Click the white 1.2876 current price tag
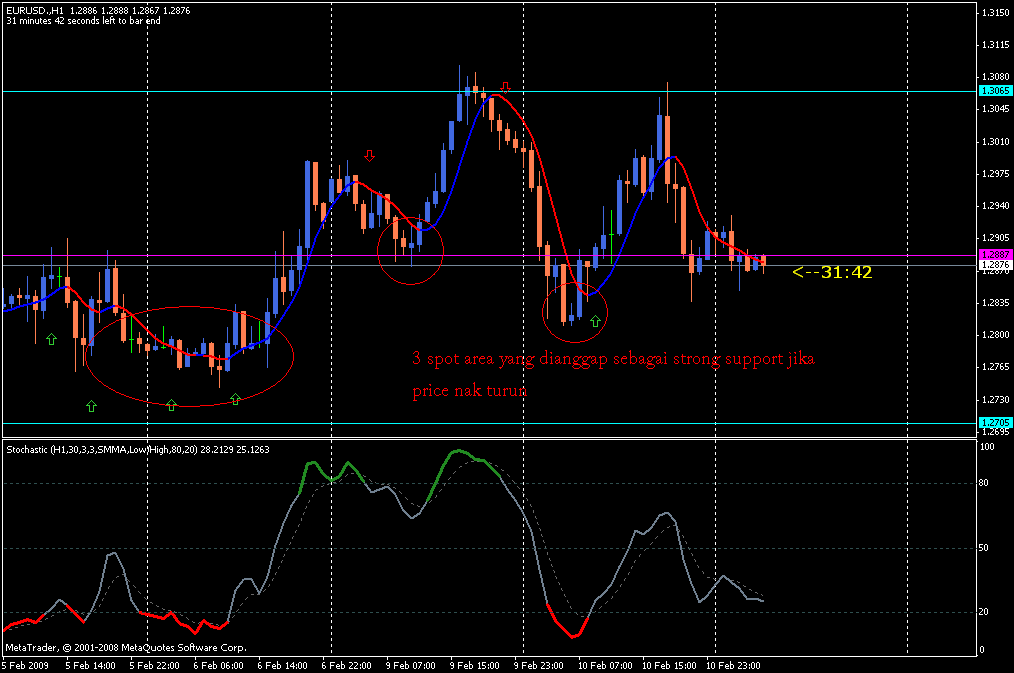Viewport: 1014px width, 673px height. pos(996,265)
